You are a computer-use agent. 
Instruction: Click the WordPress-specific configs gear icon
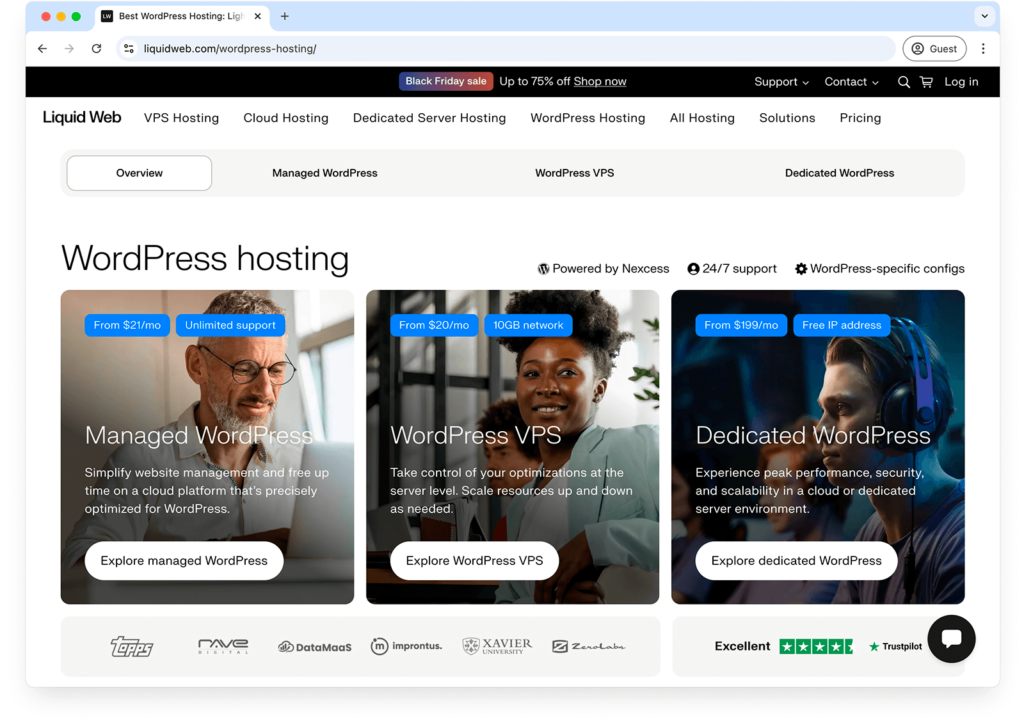tap(801, 269)
